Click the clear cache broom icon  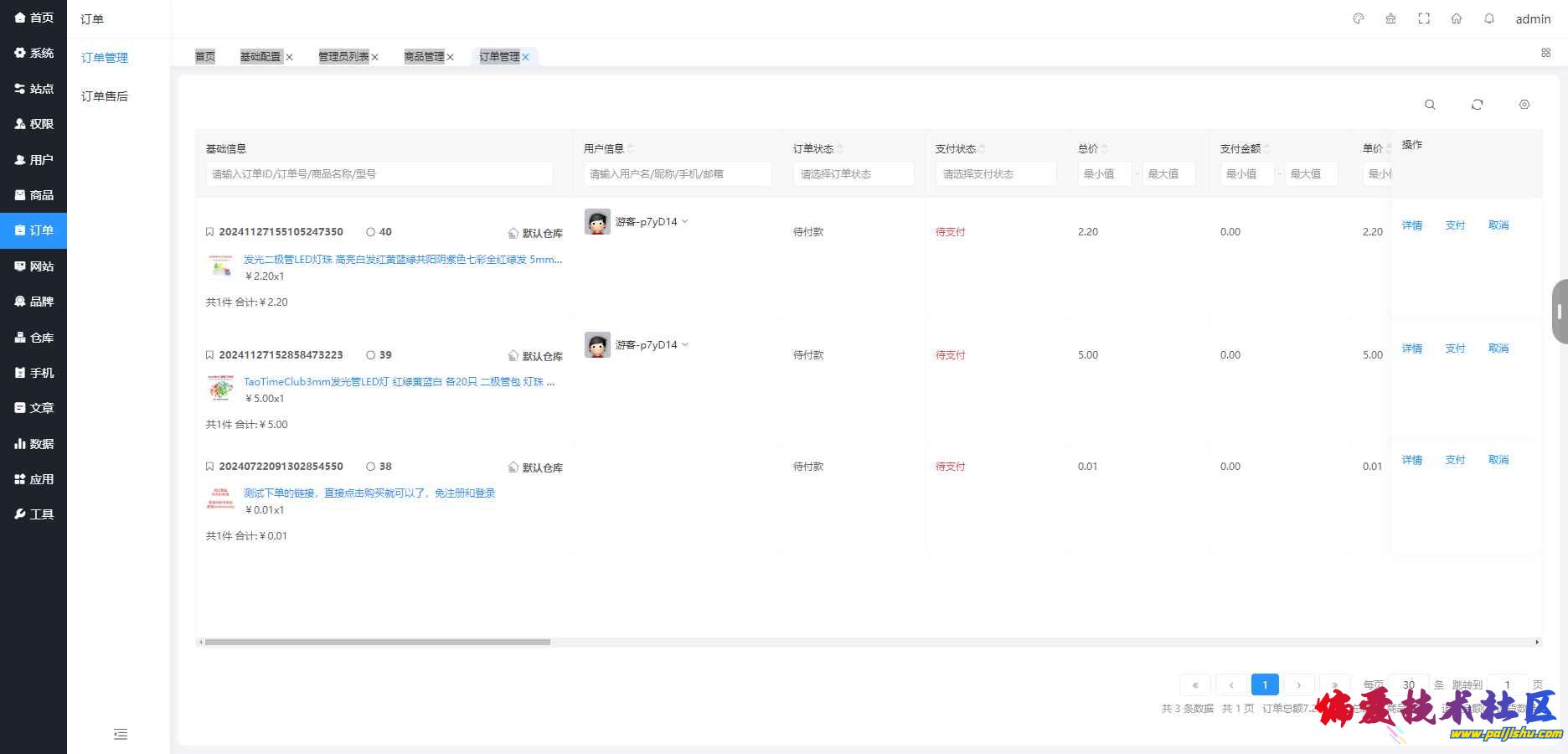point(1390,18)
